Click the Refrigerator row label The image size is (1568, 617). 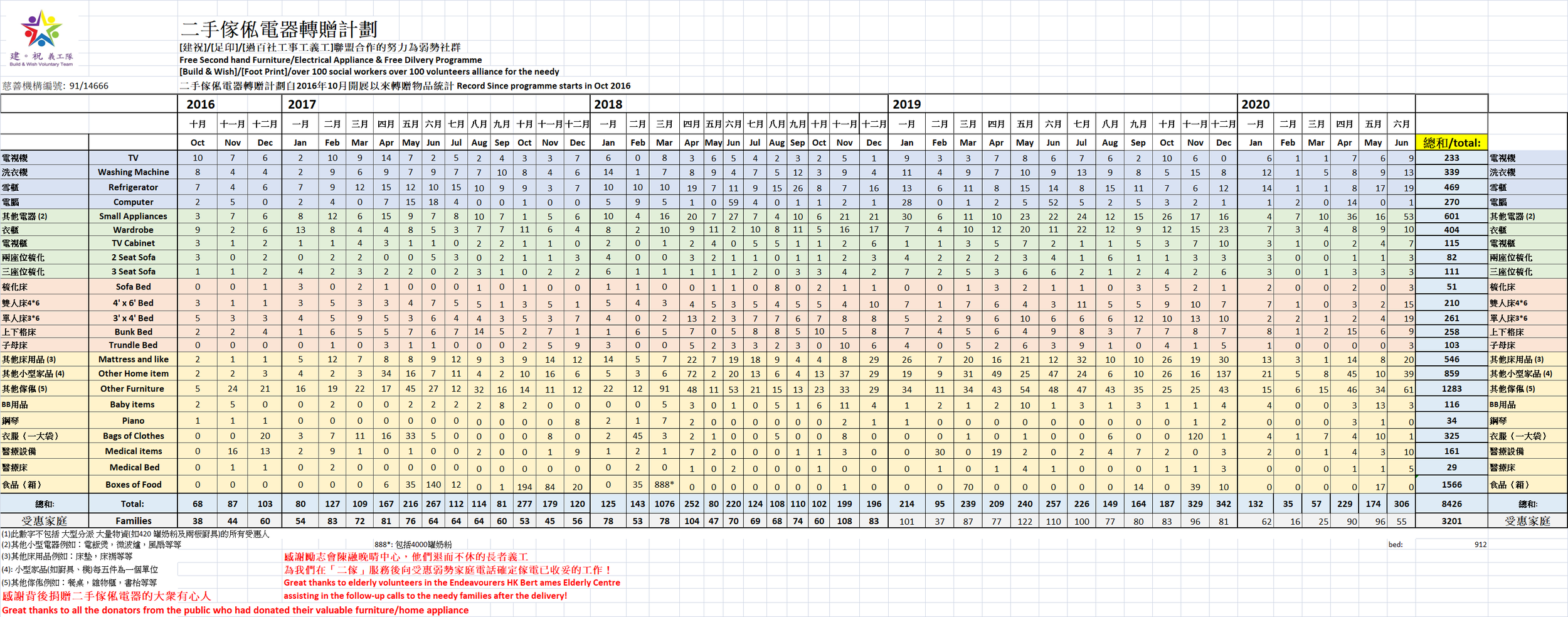pos(133,187)
